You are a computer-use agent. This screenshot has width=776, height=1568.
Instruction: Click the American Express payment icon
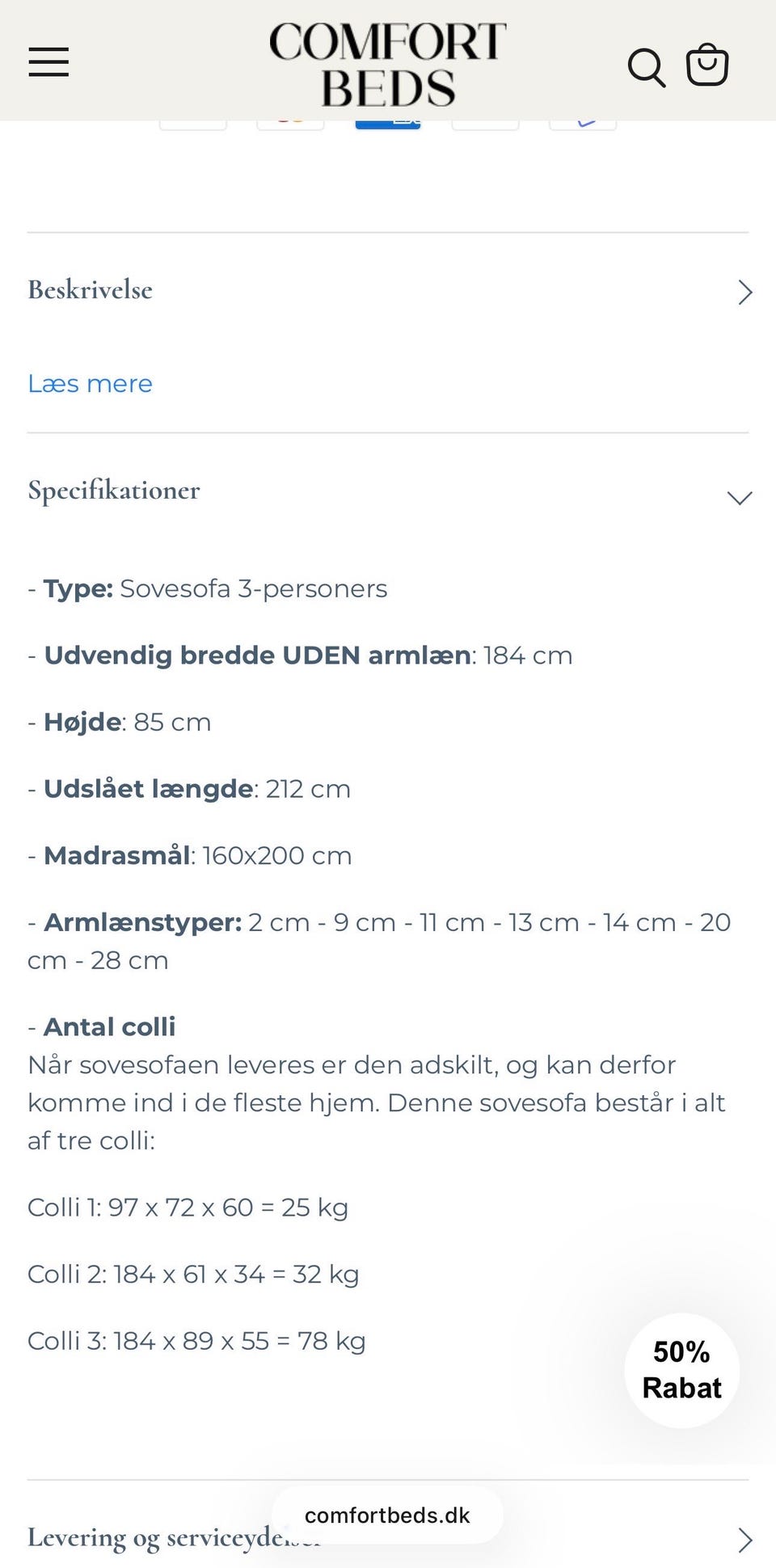point(388,124)
